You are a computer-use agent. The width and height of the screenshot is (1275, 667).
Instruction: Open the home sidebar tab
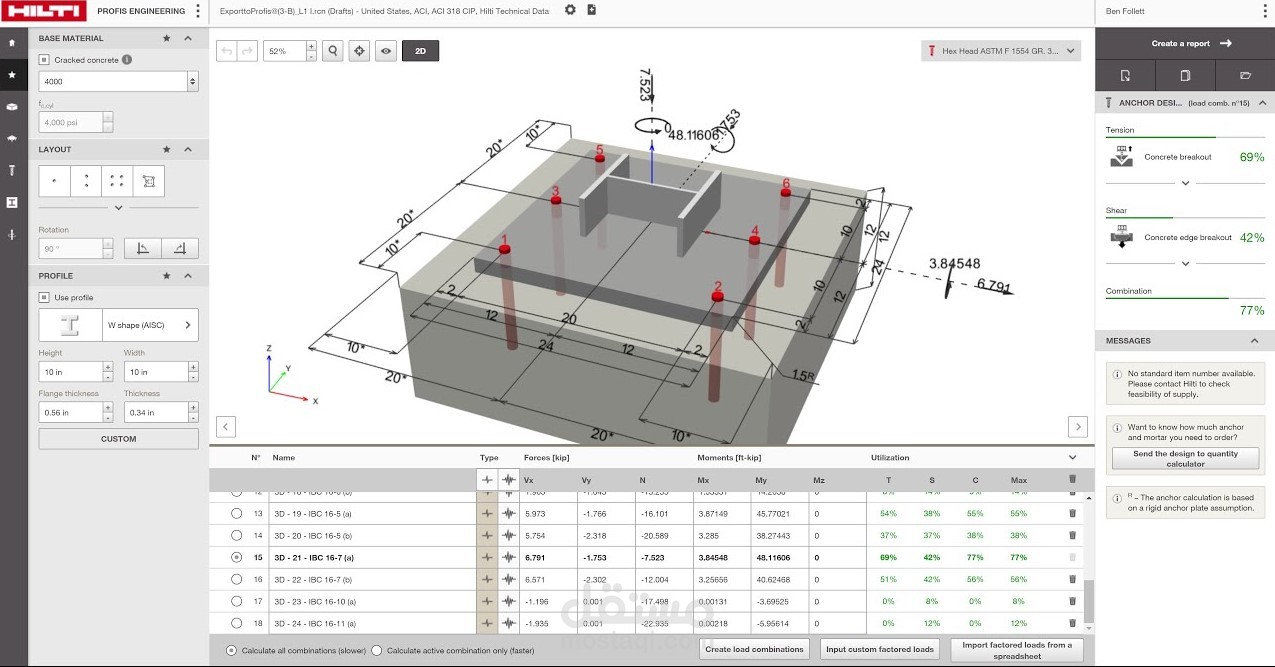pyautogui.click(x=12, y=43)
